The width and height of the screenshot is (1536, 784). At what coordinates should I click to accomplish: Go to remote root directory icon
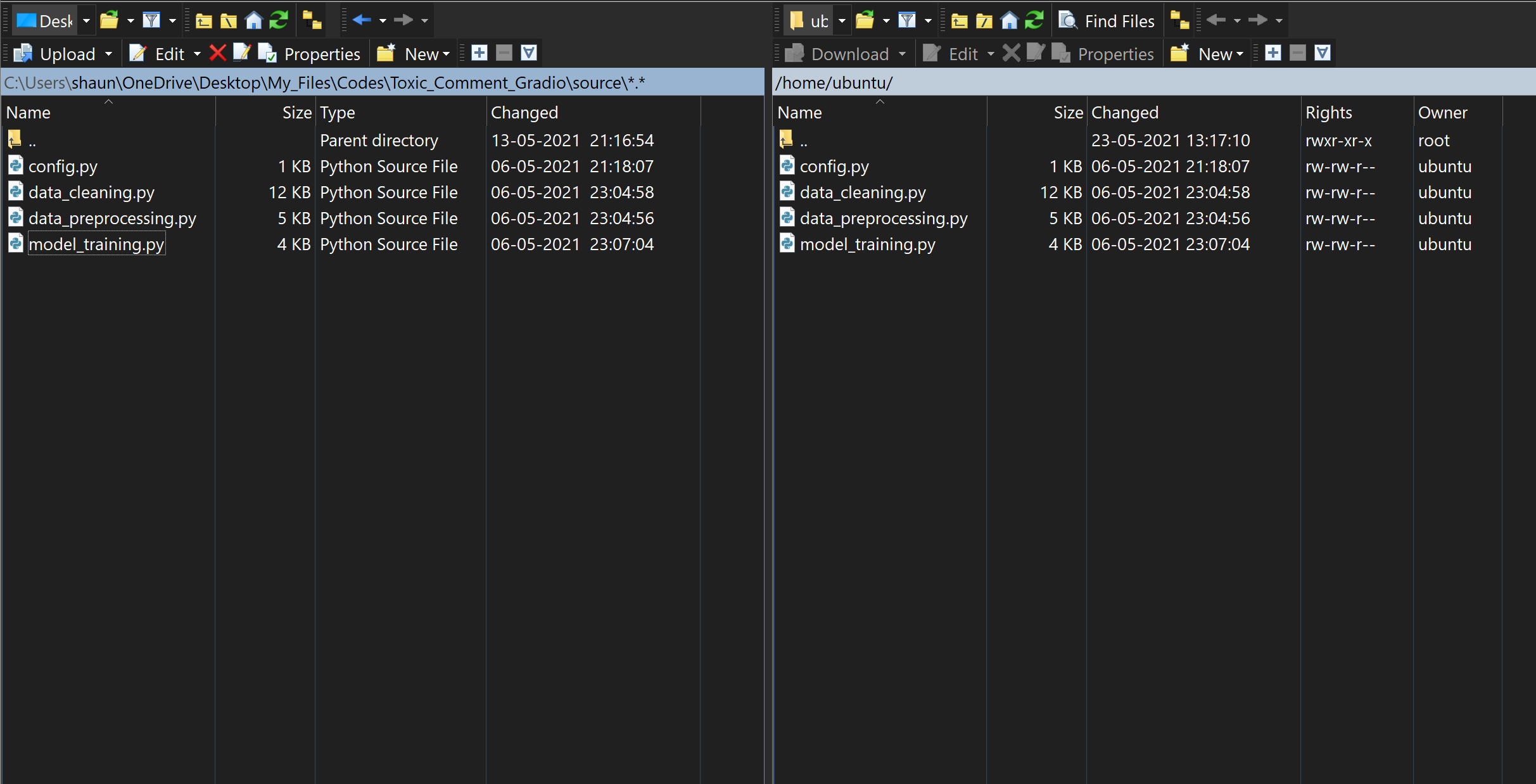click(x=984, y=21)
